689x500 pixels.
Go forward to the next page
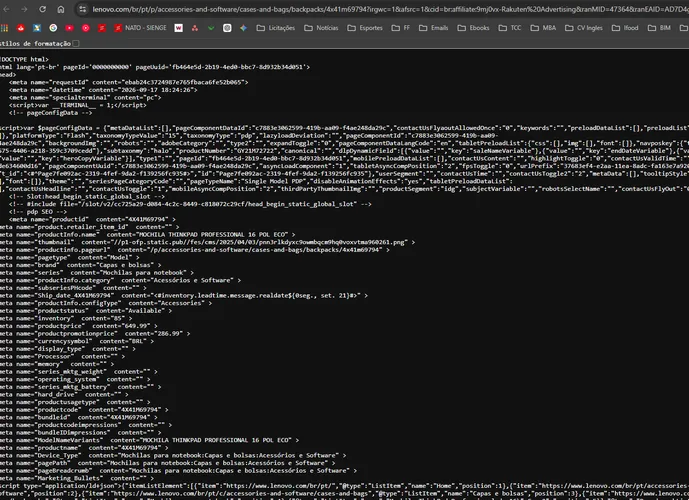coord(24,9)
